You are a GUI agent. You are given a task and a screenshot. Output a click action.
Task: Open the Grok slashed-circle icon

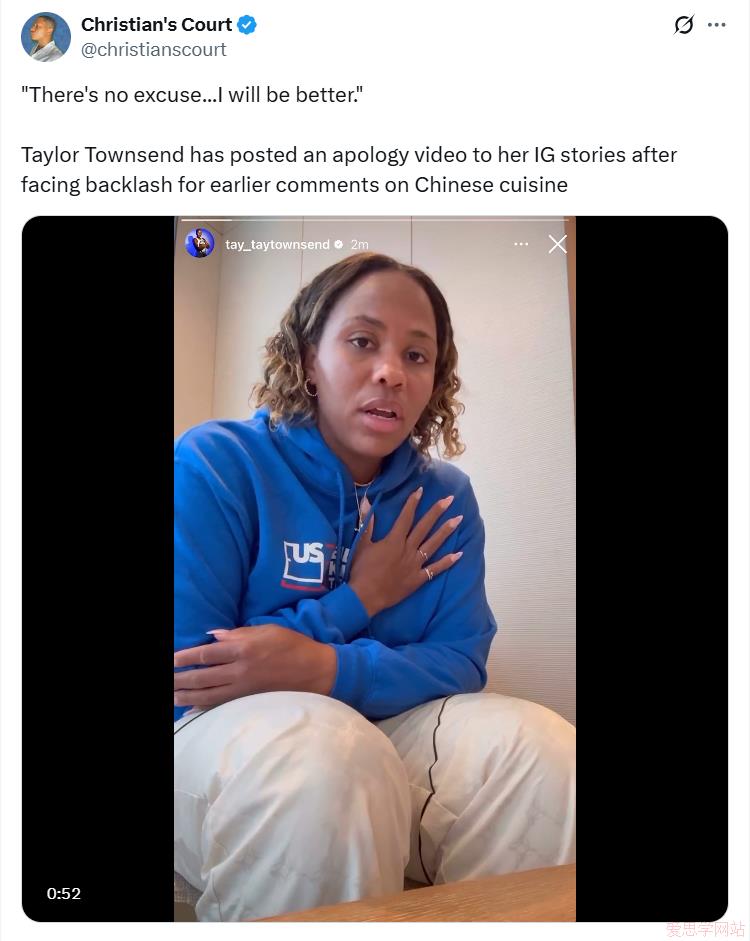[683, 25]
